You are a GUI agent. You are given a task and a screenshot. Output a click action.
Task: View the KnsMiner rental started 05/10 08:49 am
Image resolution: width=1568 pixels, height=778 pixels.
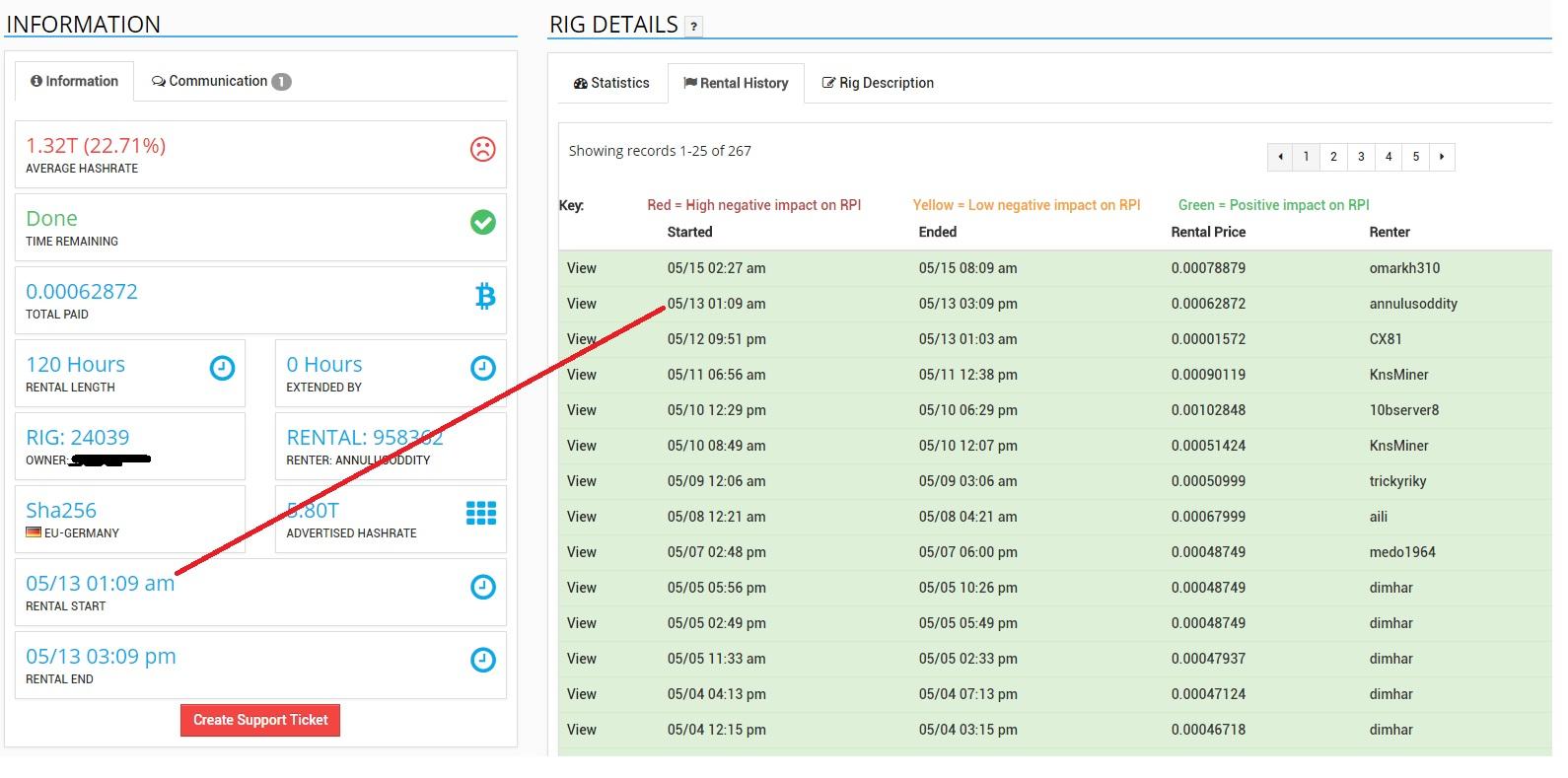tap(582, 446)
